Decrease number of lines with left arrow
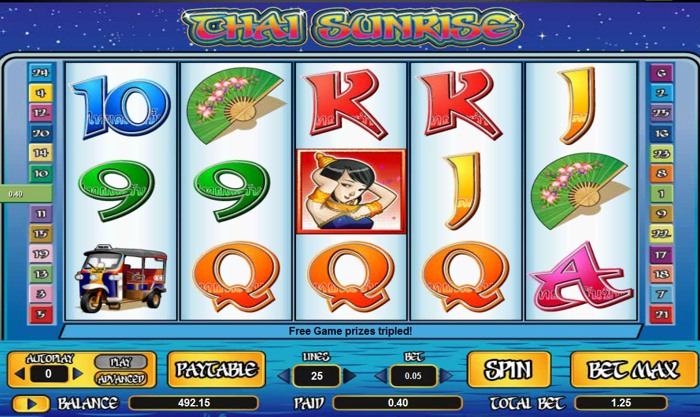Viewport: 700px width, 417px height. [x=284, y=376]
